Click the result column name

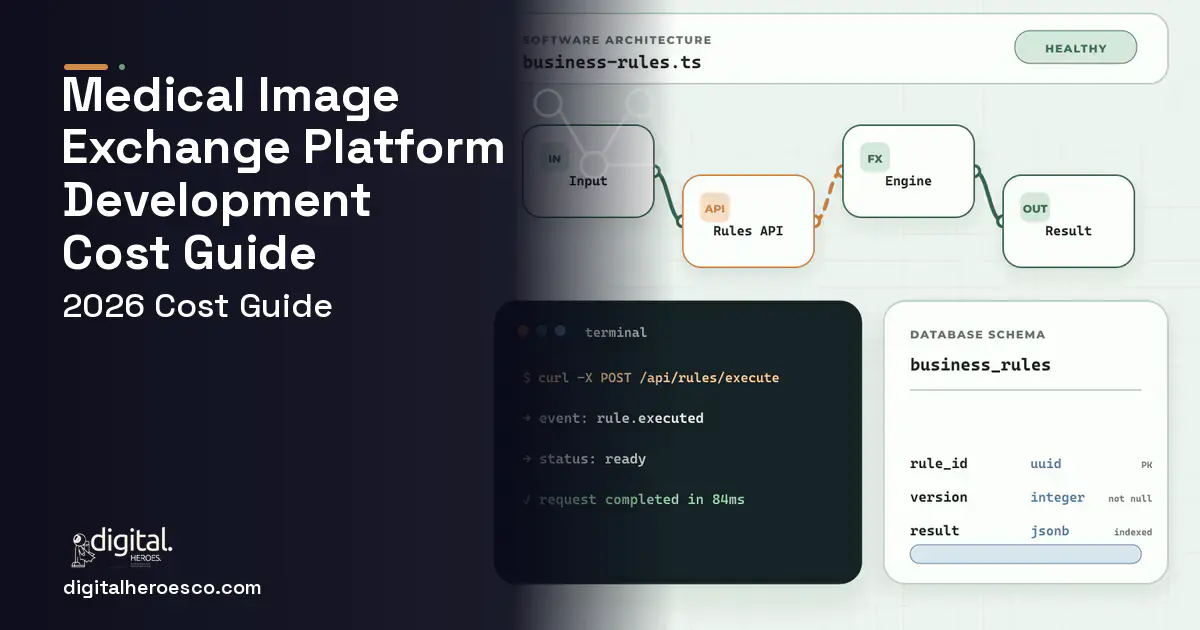pyautogui.click(x=934, y=531)
